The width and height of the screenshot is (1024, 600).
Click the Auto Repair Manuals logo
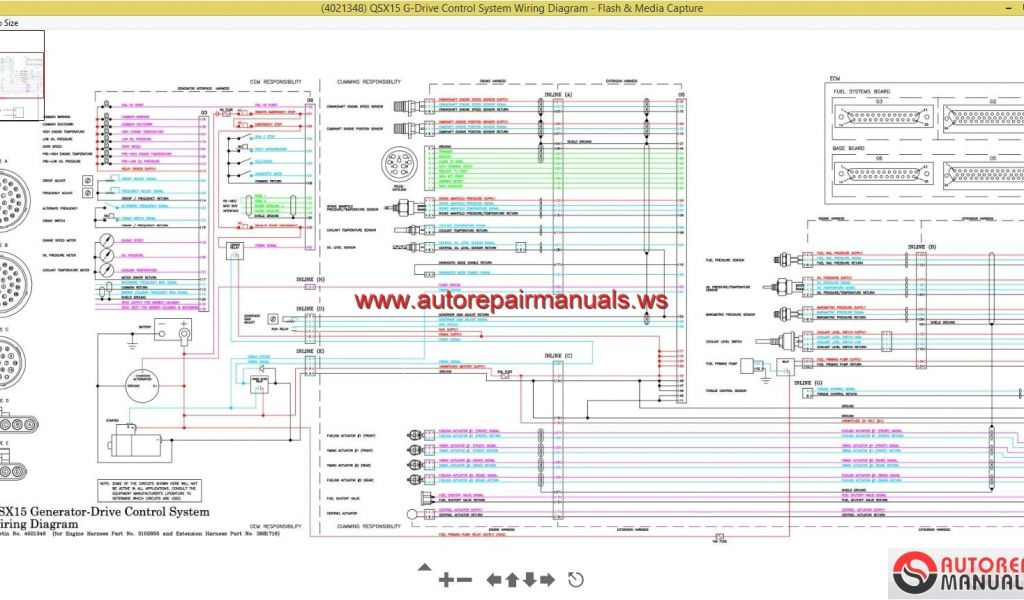point(957,573)
